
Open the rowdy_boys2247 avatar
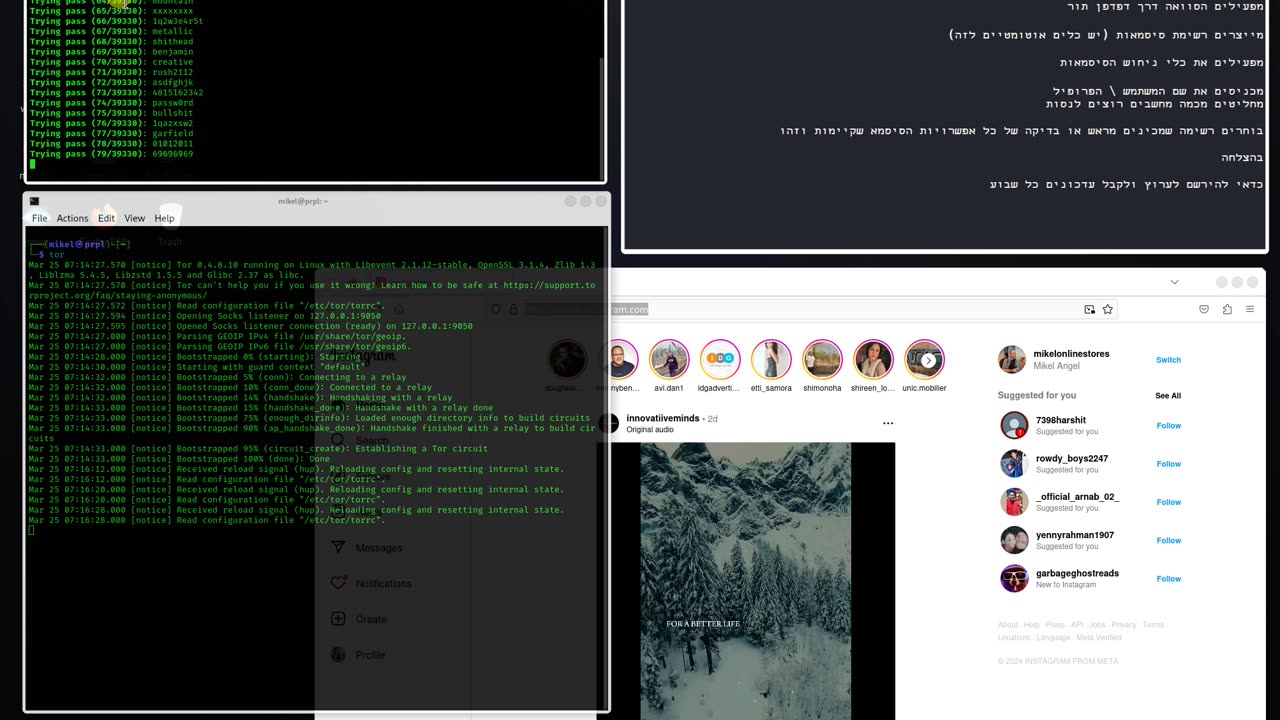[x=1014, y=463]
